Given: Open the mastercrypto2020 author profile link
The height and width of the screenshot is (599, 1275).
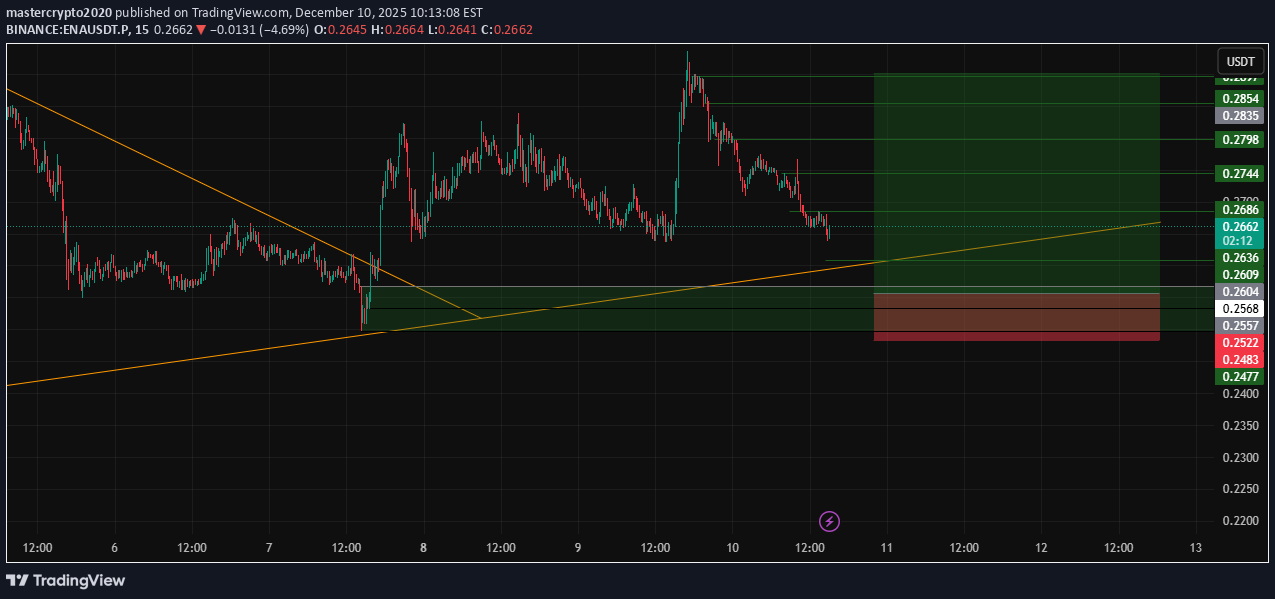Looking at the screenshot, I should click(x=58, y=13).
